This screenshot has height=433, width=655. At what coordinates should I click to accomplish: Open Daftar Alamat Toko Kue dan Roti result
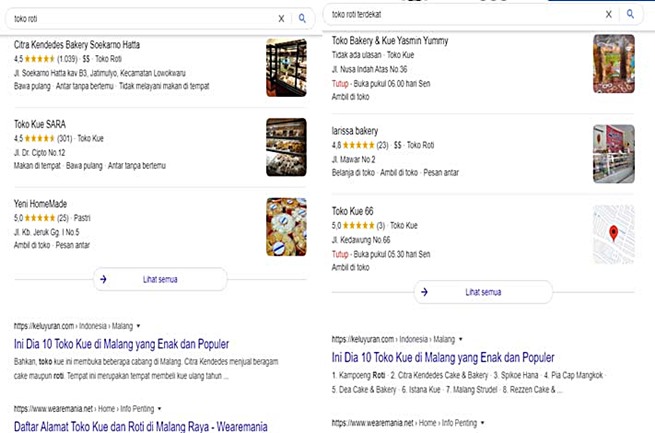pyautogui.click(x=140, y=427)
